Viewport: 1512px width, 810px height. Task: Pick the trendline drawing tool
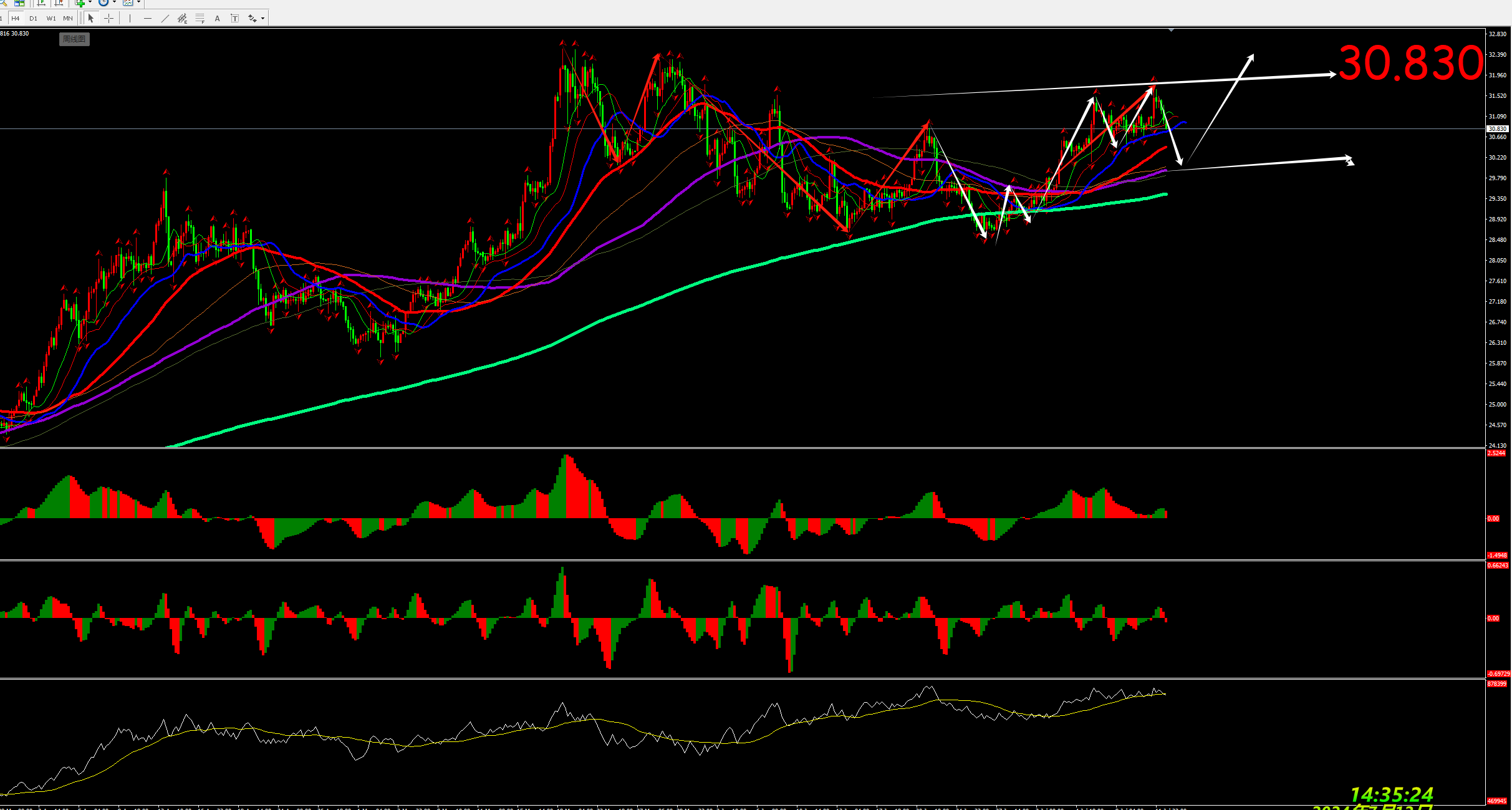(165, 18)
